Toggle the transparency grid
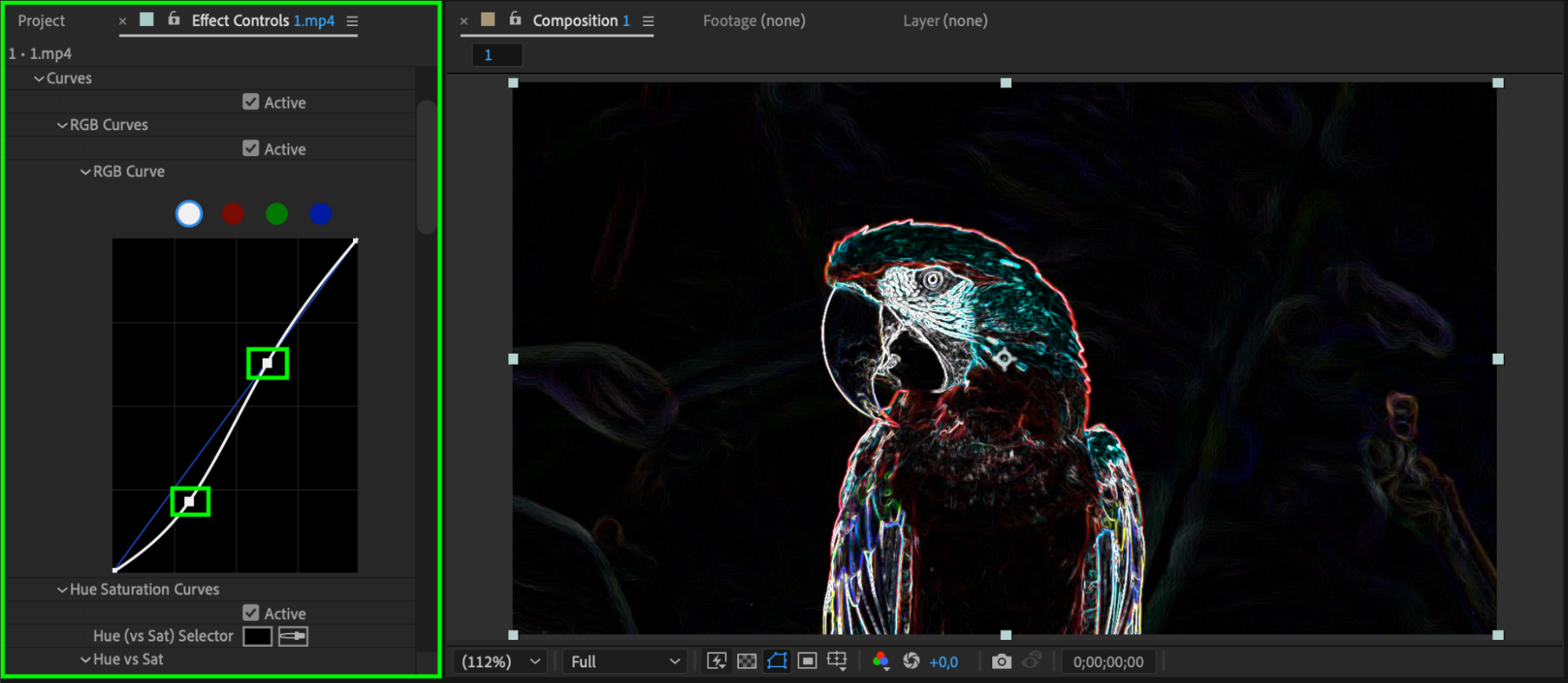The image size is (1568, 683). click(x=747, y=661)
